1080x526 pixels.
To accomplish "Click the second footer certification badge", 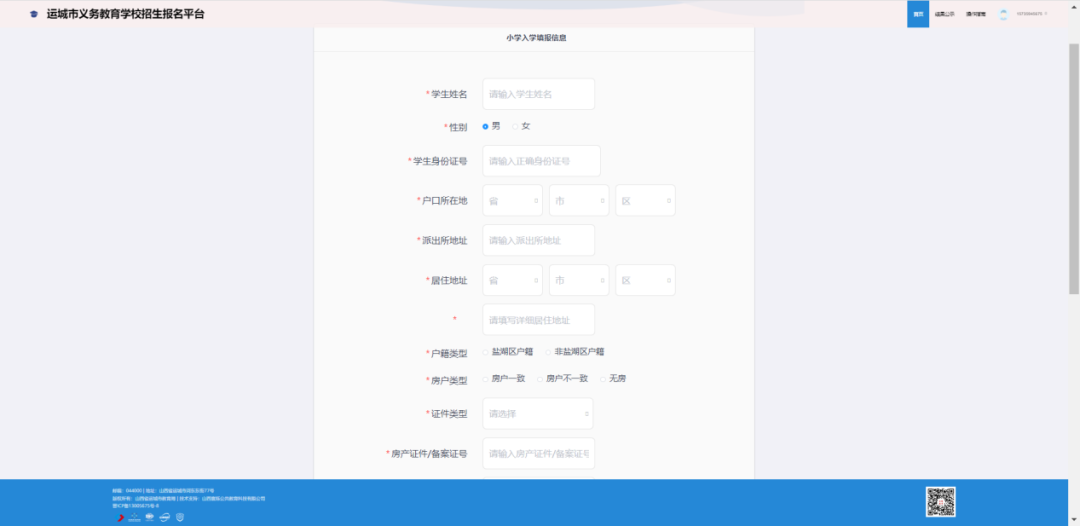I will click(x=134, y=517).
